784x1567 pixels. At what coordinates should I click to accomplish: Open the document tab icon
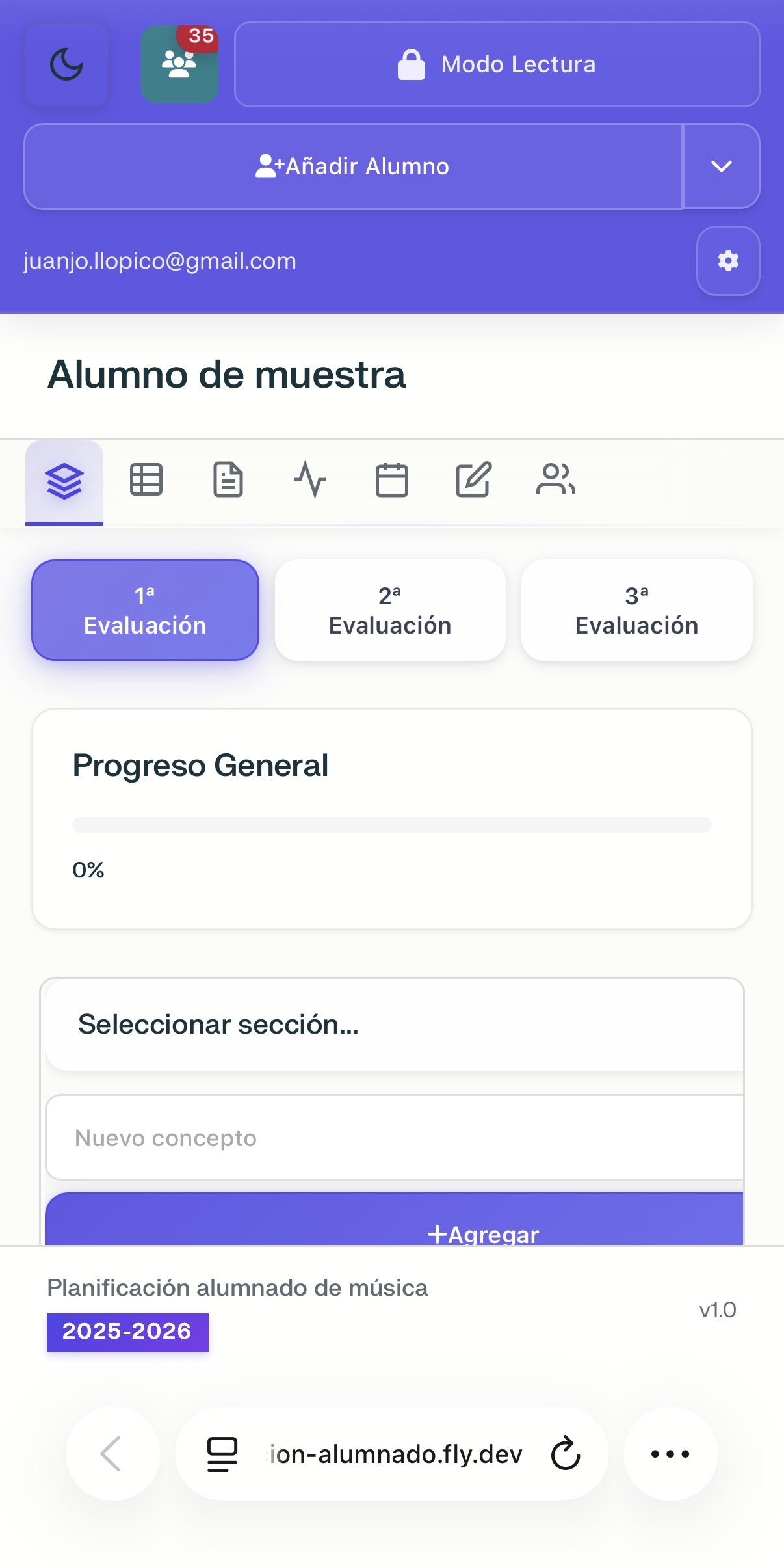228,480
